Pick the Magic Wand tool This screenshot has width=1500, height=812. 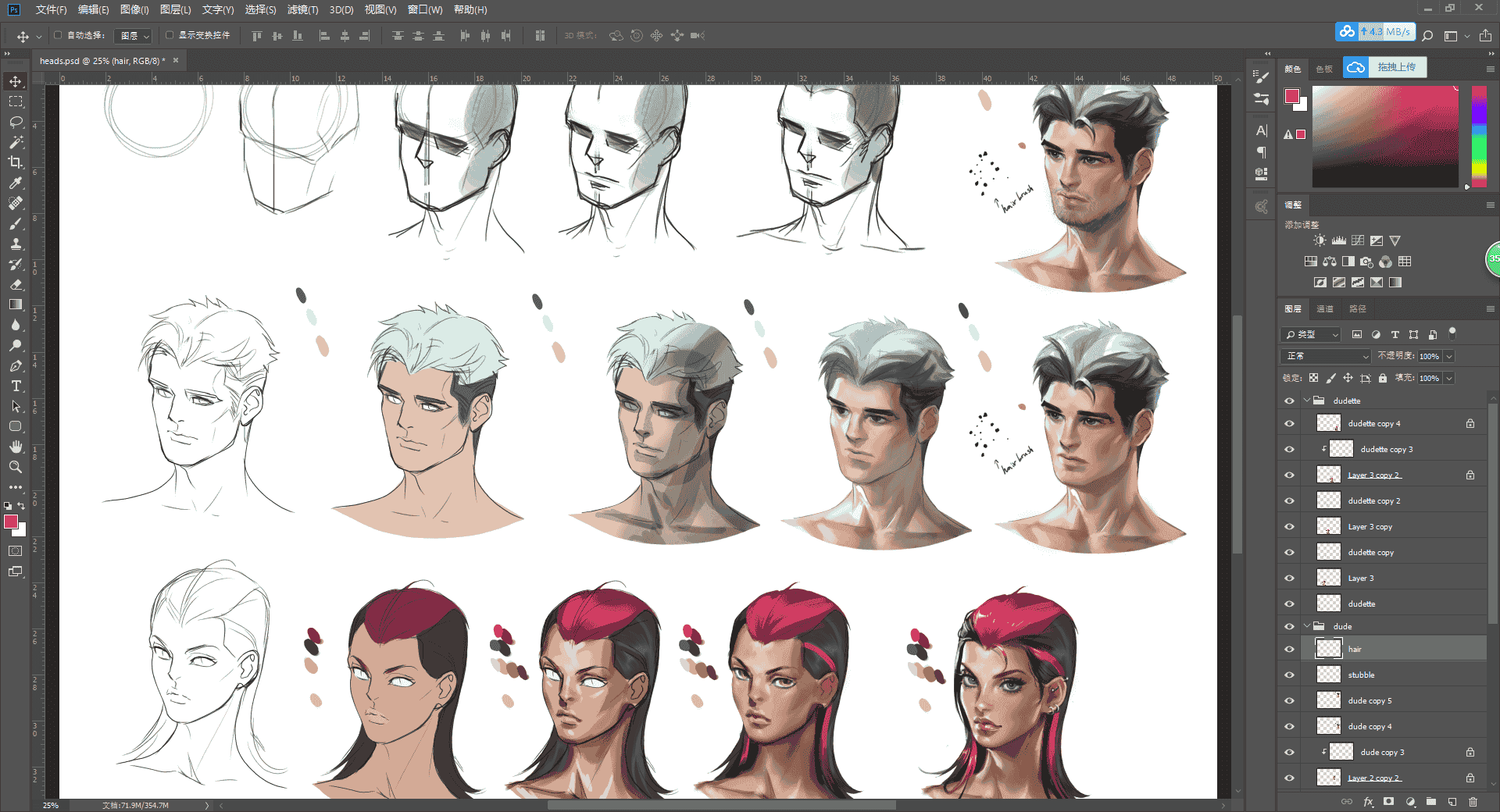[x=16, y=142]
